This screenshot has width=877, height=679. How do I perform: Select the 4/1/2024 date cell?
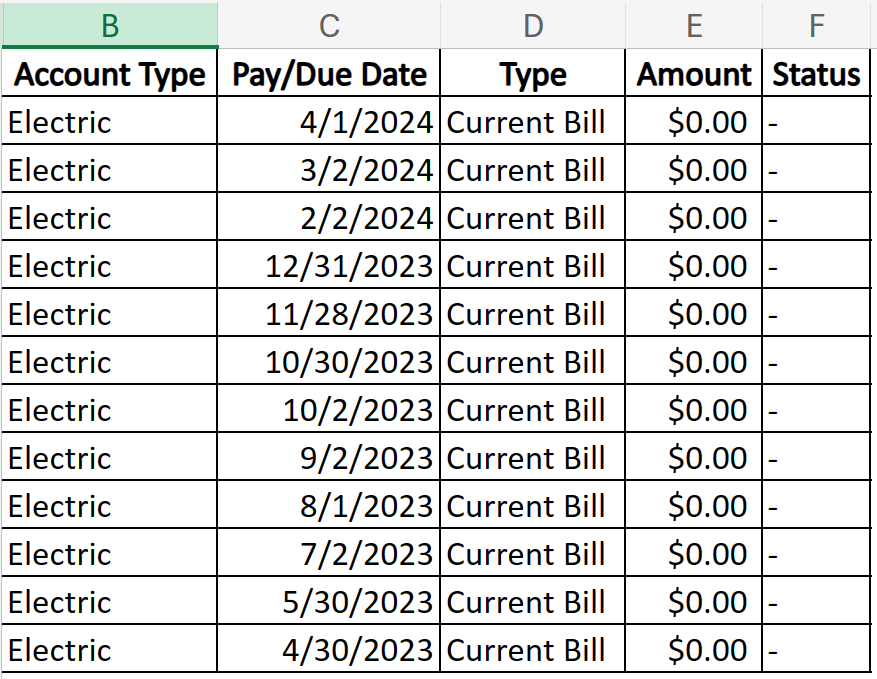pyautogui.click(x=329, y=122)
